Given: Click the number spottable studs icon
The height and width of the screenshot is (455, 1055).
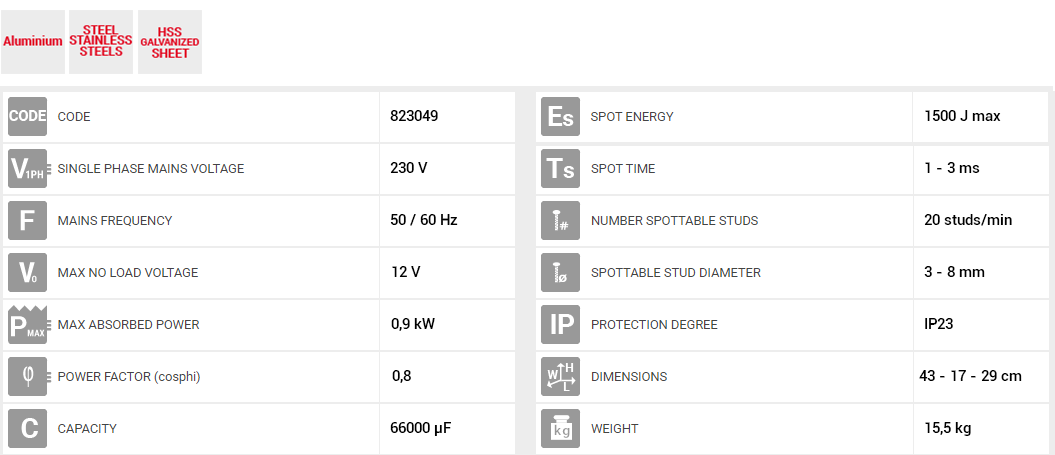Looking at the screenshot, I should point(560,220).
